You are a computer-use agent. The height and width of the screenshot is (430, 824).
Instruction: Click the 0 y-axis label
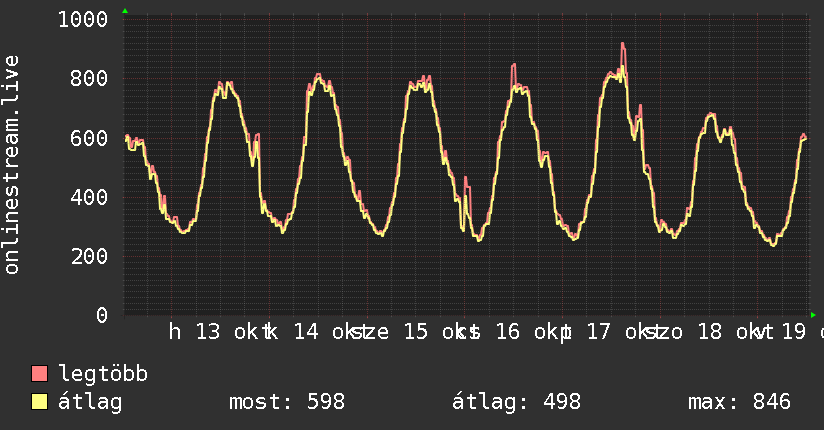[x=102, y=314]
